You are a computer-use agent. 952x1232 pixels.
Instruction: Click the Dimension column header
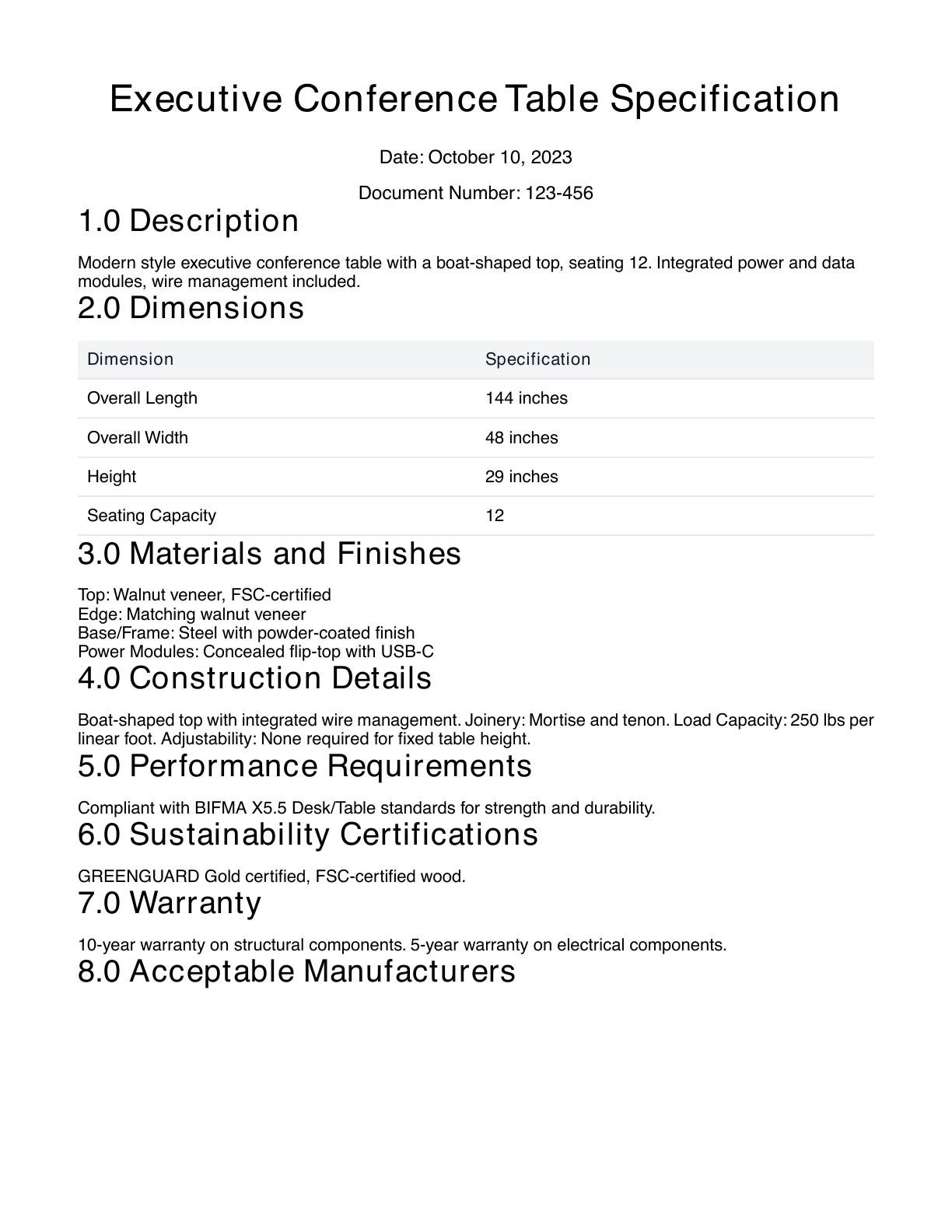coord(130,359)
